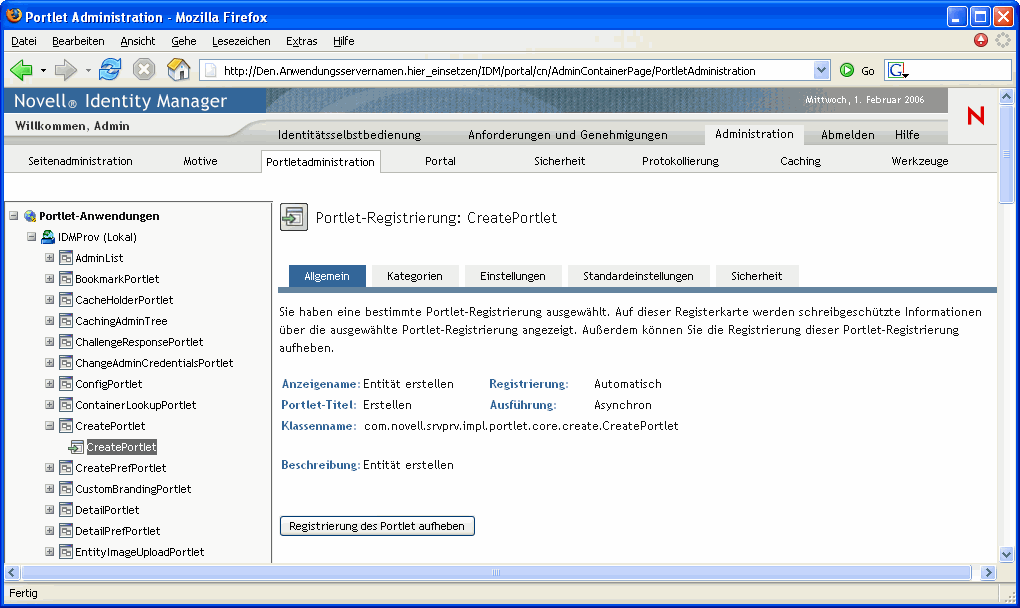Click the Klassenname value com.novell.srvprv.impl.portlet.core.create.CreatePortlet
The image size is (1020, 608).
(521, 426)
